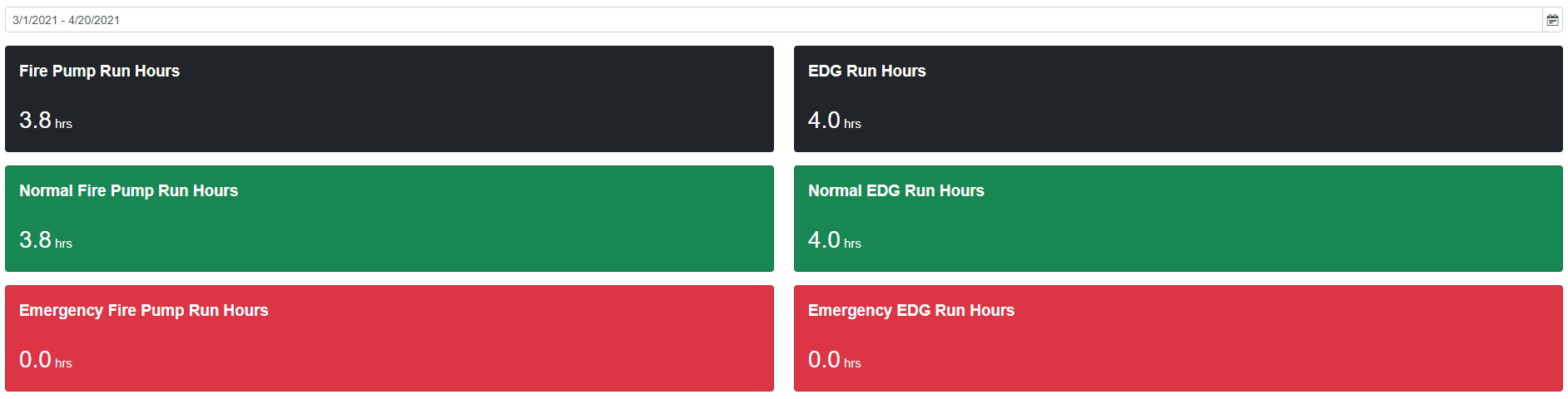Open the calendar date picker icon
The width and height of the screenshot is (1568, 399).
point(1552,20)
